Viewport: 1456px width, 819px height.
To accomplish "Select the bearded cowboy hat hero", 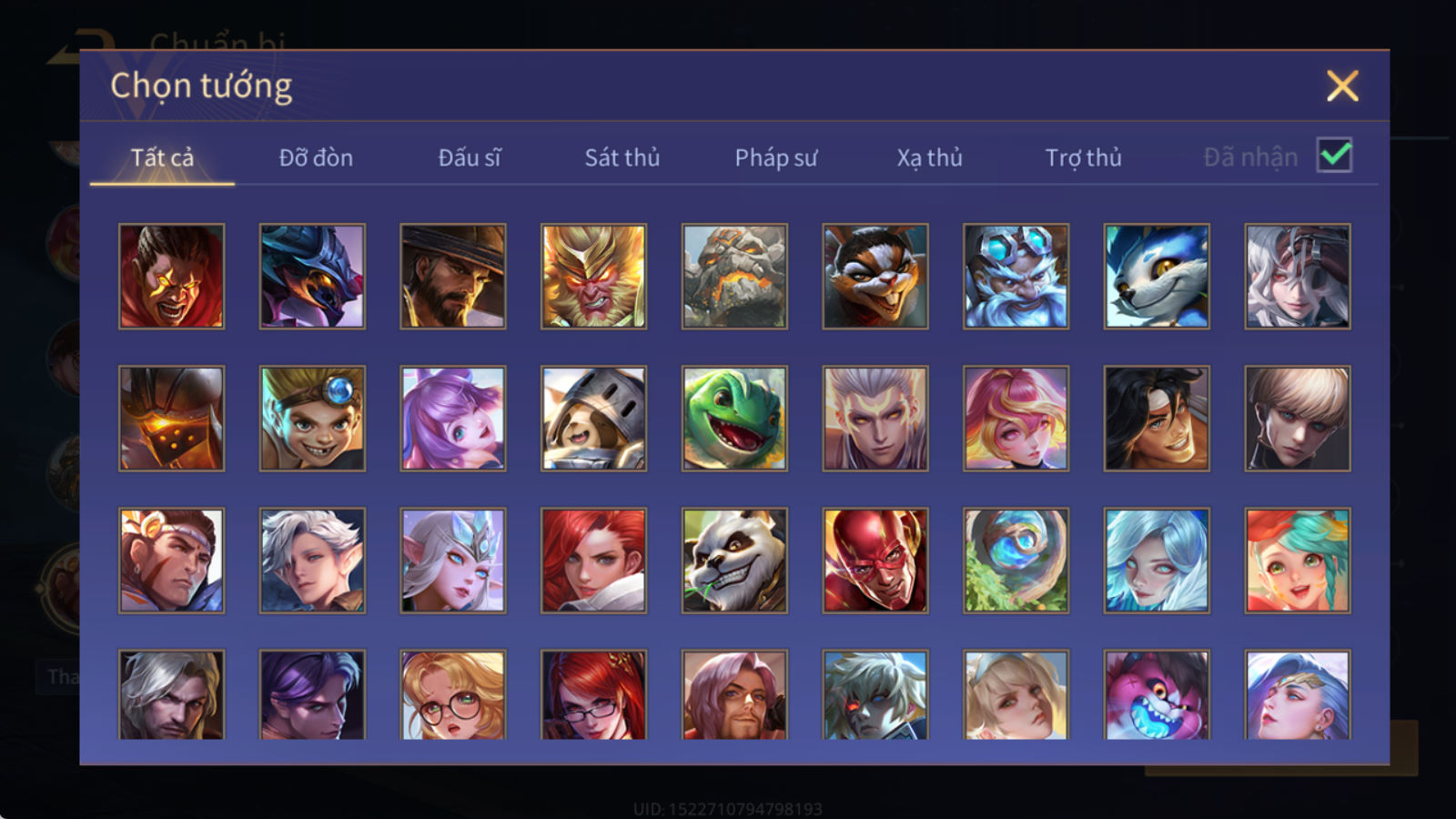I will point(453,277).
